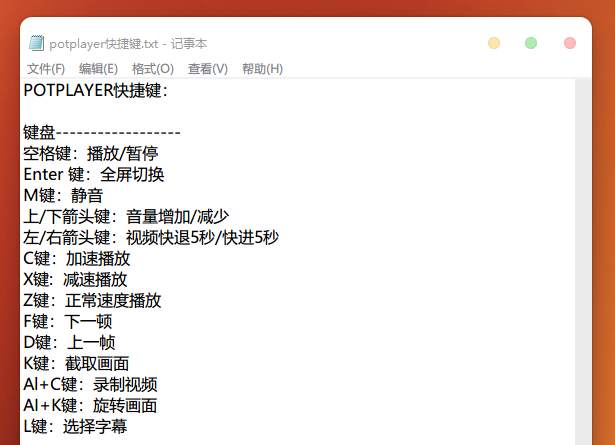The image size is (615, 445).
Task: Click the yellow minimize circle button
Action: tap(494, 43)
